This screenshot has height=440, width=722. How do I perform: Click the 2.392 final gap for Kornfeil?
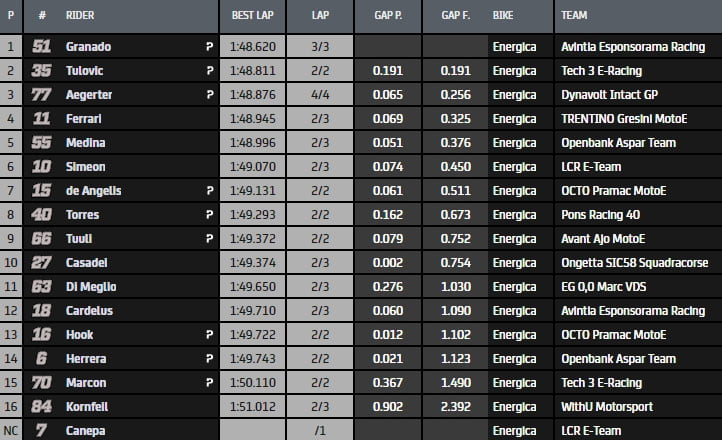point(455,407)
